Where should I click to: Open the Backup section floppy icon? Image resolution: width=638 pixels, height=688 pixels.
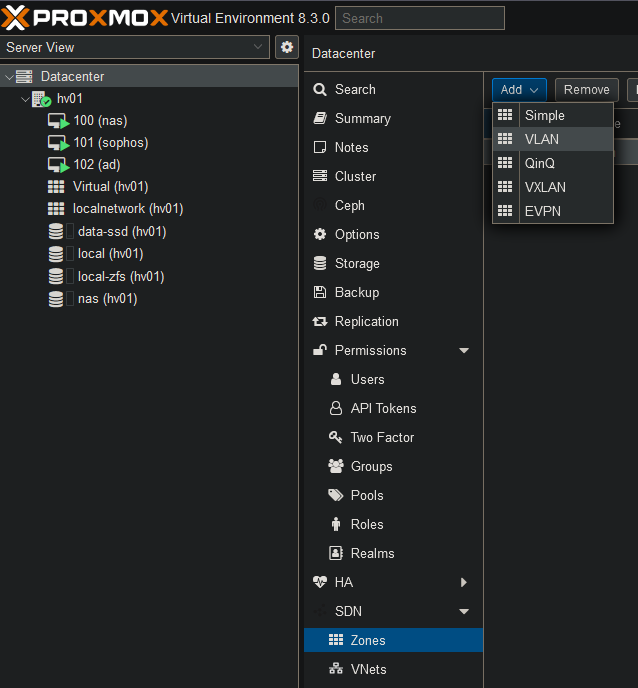pos(320,292)
